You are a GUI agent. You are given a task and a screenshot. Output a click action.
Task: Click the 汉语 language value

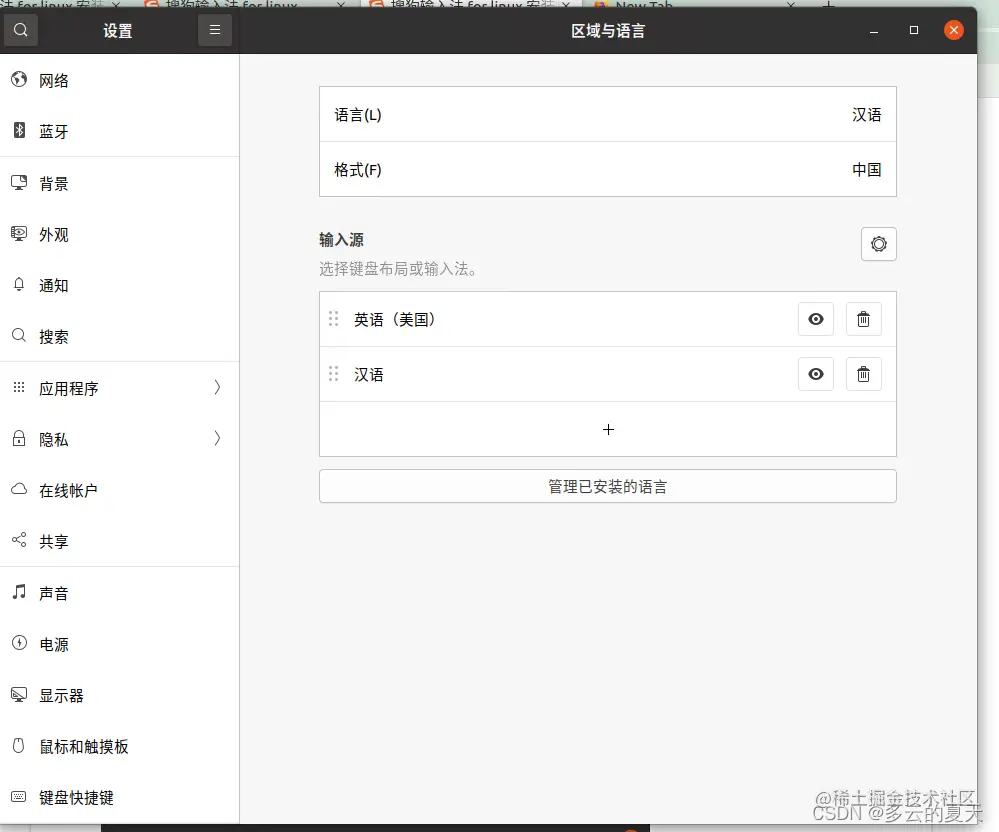tap(866, 115)
